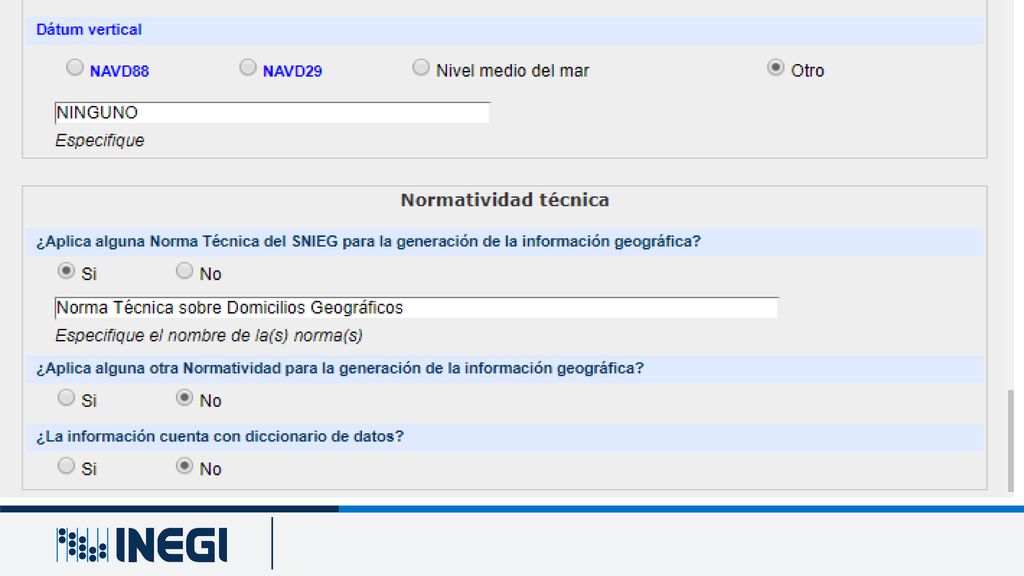The image size is (1024, 576).
Task: Click the Norma Técnica sobre Domicilios Geográficos field
Action: (x=417, y=308)
